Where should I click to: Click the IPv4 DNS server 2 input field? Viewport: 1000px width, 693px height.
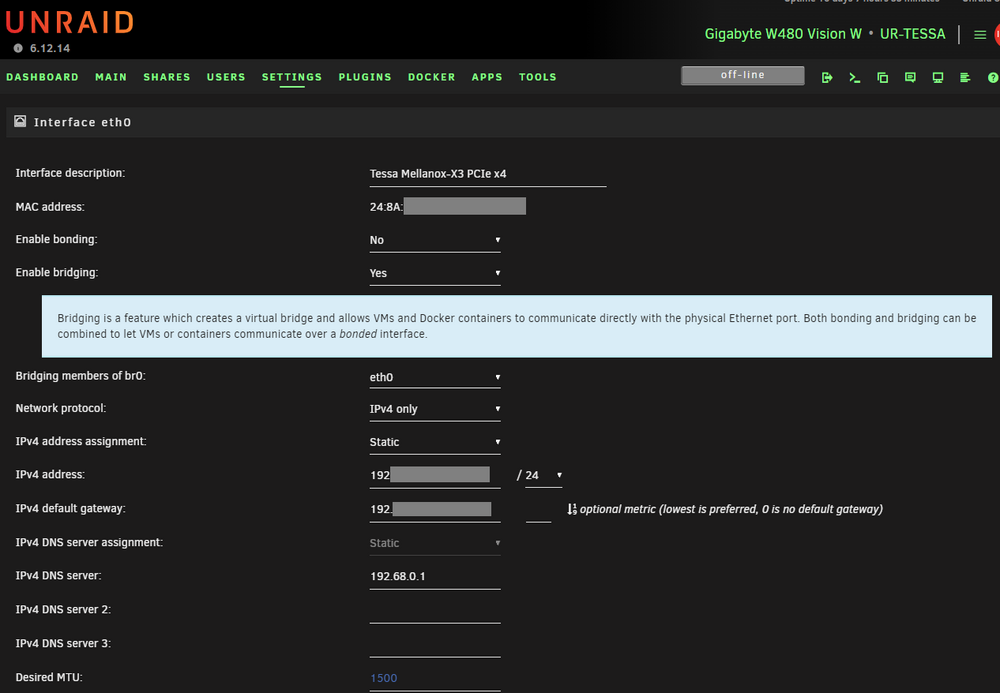click(435, 611)
